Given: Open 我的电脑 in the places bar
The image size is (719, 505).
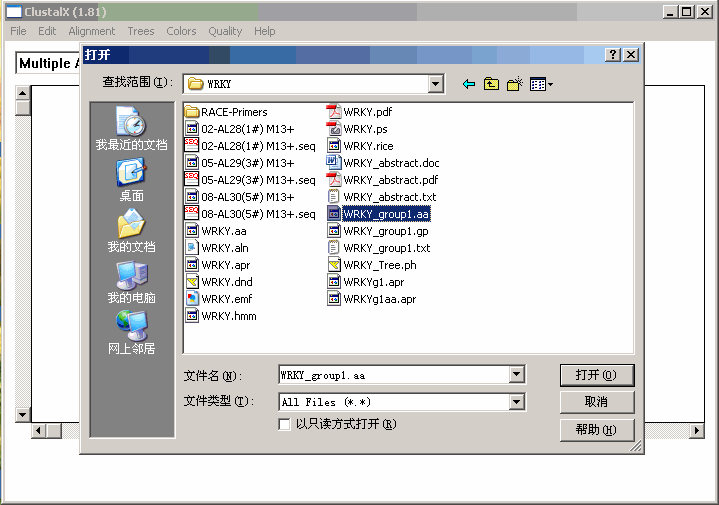Looking at the screenshot, I should [x=132, y=282].
